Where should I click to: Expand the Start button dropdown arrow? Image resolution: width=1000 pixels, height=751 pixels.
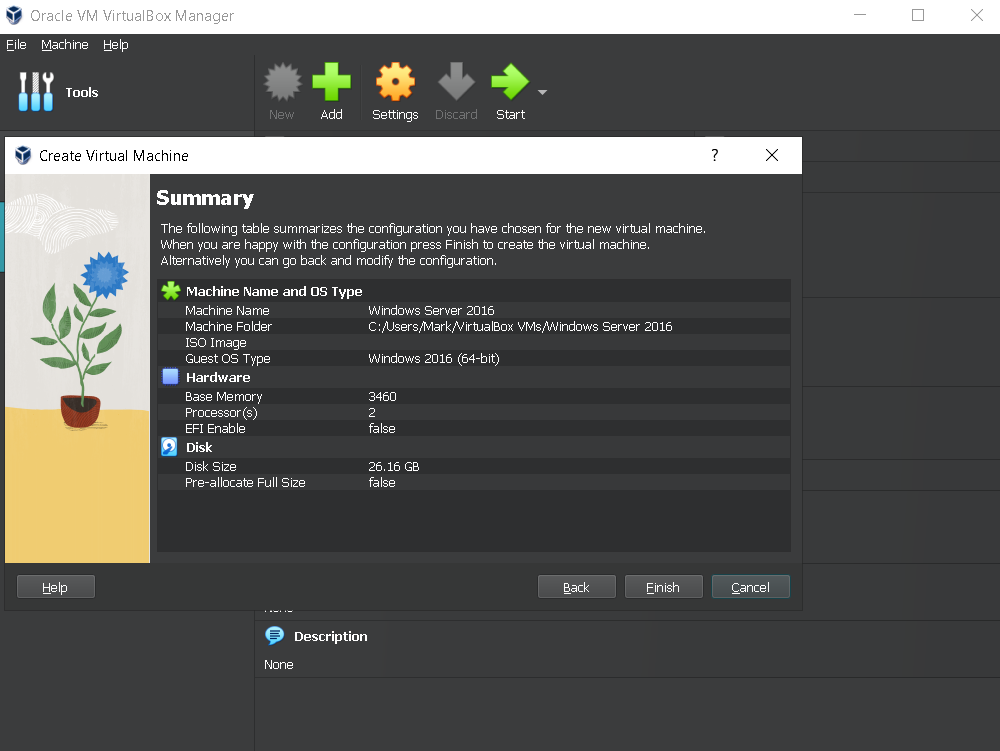coord(543,92)
